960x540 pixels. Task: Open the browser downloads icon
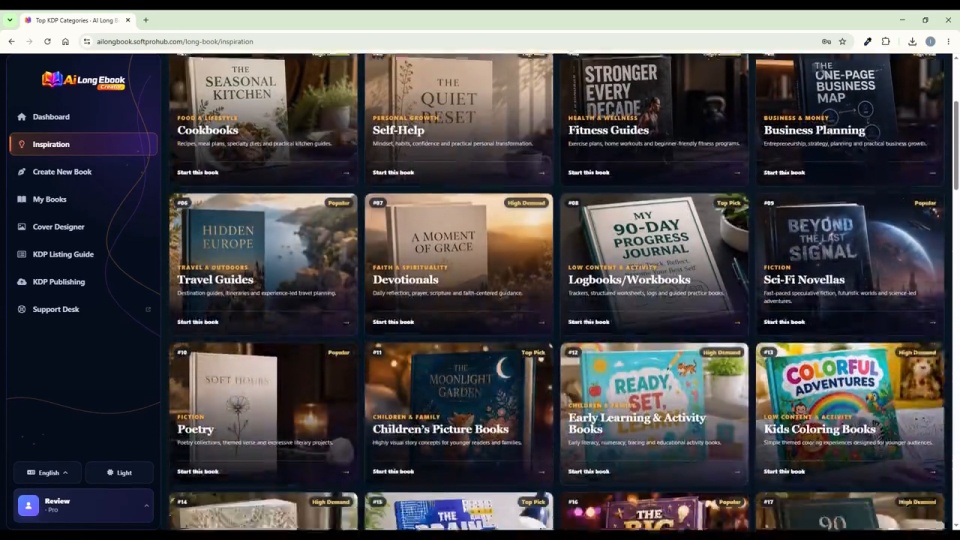[x=912, y=42]
